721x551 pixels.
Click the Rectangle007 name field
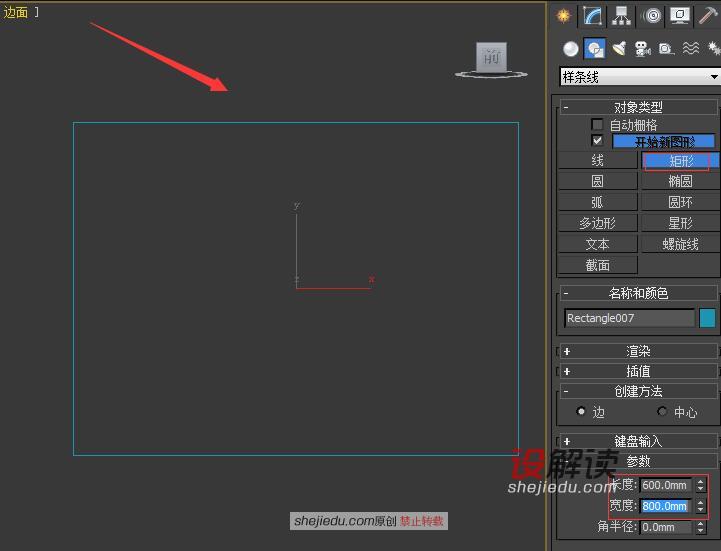click(x=629, y=318)
